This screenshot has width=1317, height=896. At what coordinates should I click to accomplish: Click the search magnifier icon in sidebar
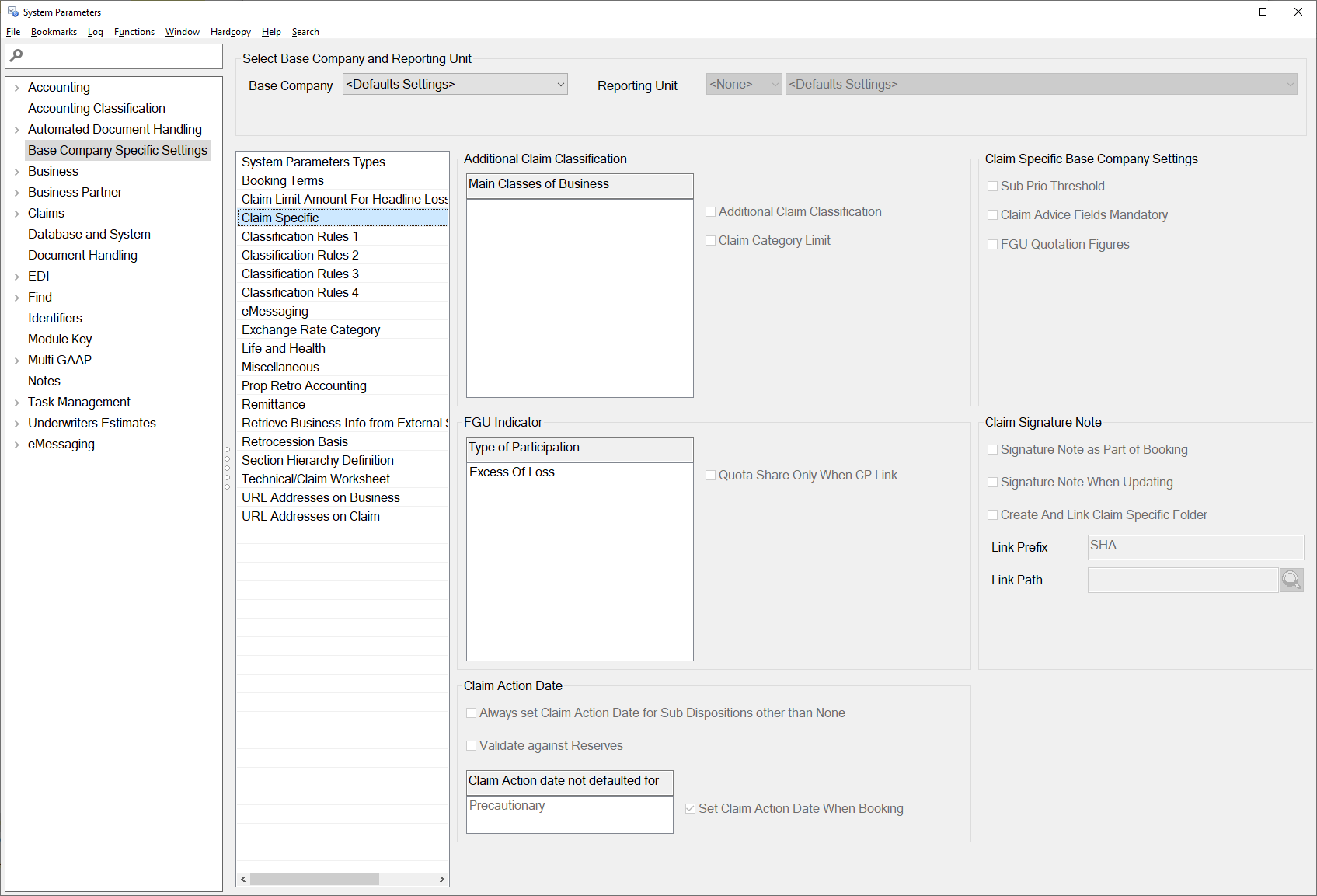pos(16,55)
